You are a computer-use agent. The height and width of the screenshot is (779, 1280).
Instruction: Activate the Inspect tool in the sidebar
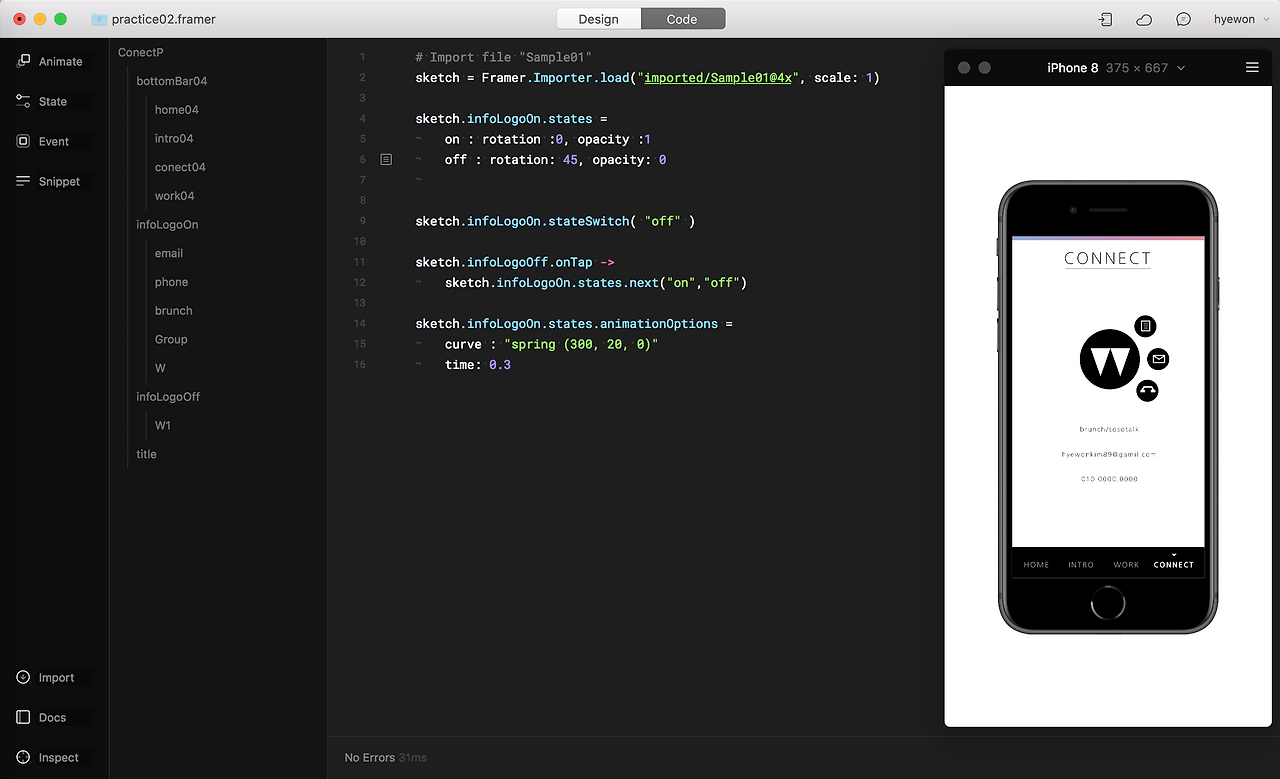coord(47,757)
